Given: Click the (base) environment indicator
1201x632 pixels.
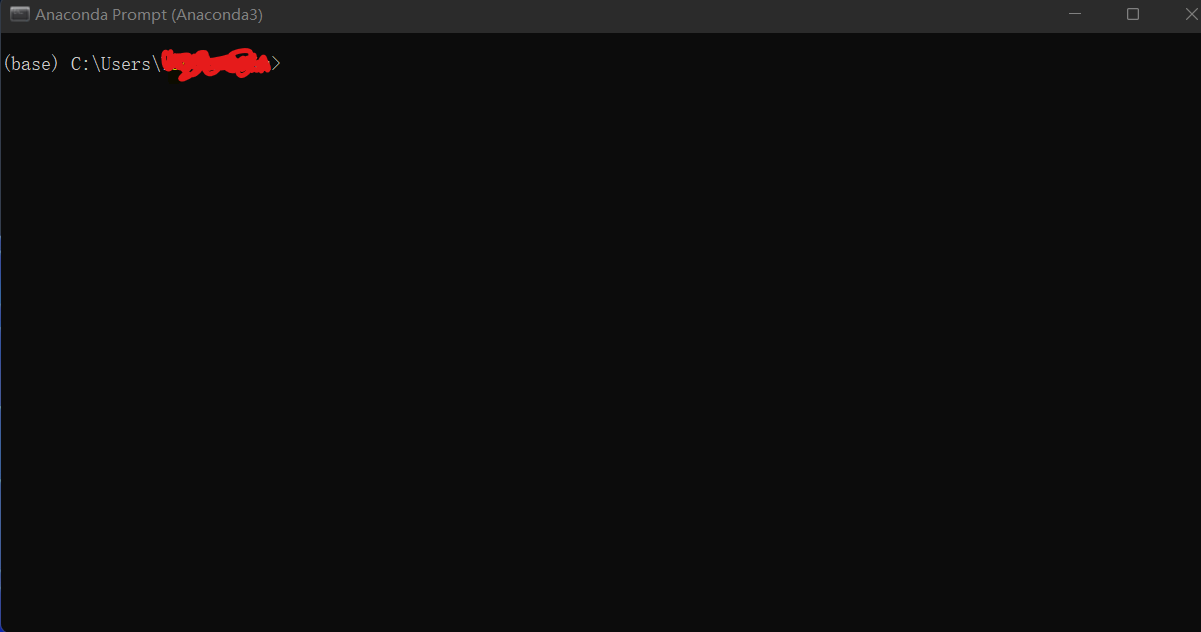Looking at the screenshot, I should [32, 64].
